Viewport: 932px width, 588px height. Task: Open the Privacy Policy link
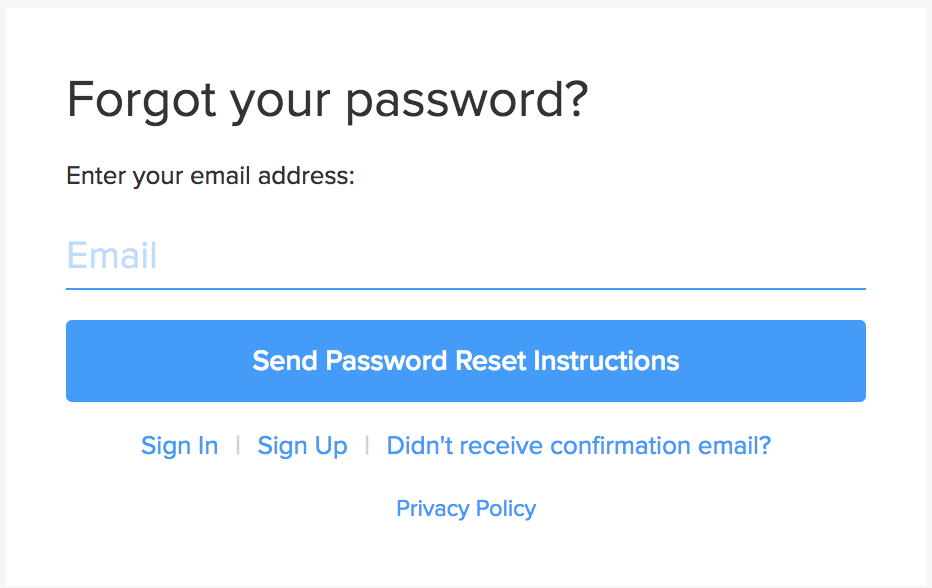466,508
